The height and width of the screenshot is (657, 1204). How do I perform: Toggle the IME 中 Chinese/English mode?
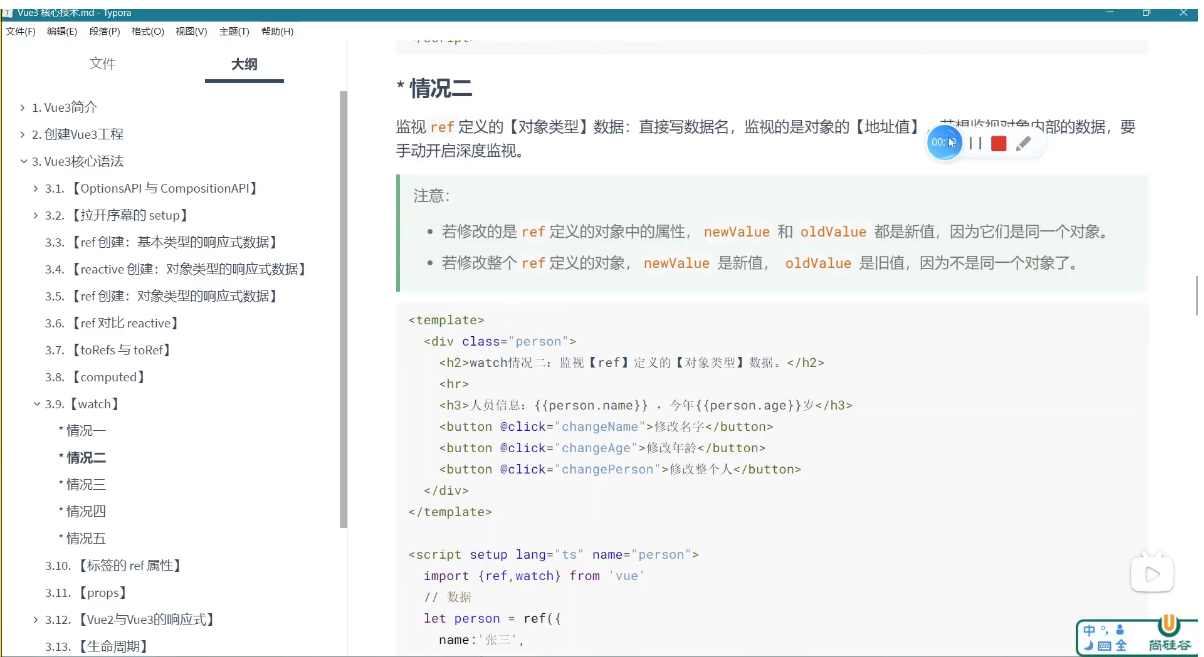[1089, 630]
